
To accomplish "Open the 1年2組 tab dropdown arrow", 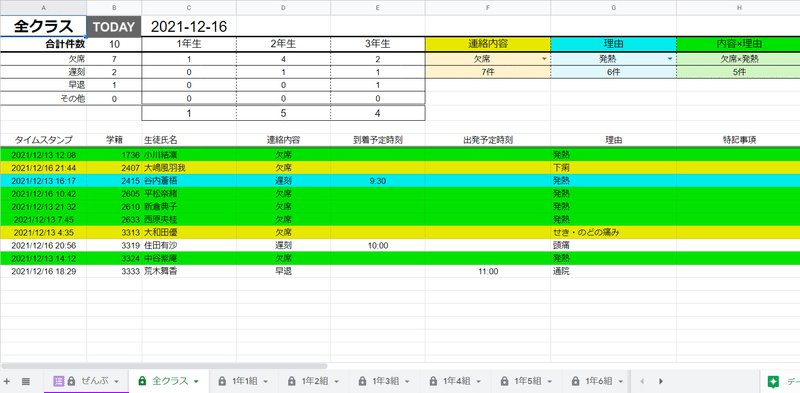I will pos(337,382).
